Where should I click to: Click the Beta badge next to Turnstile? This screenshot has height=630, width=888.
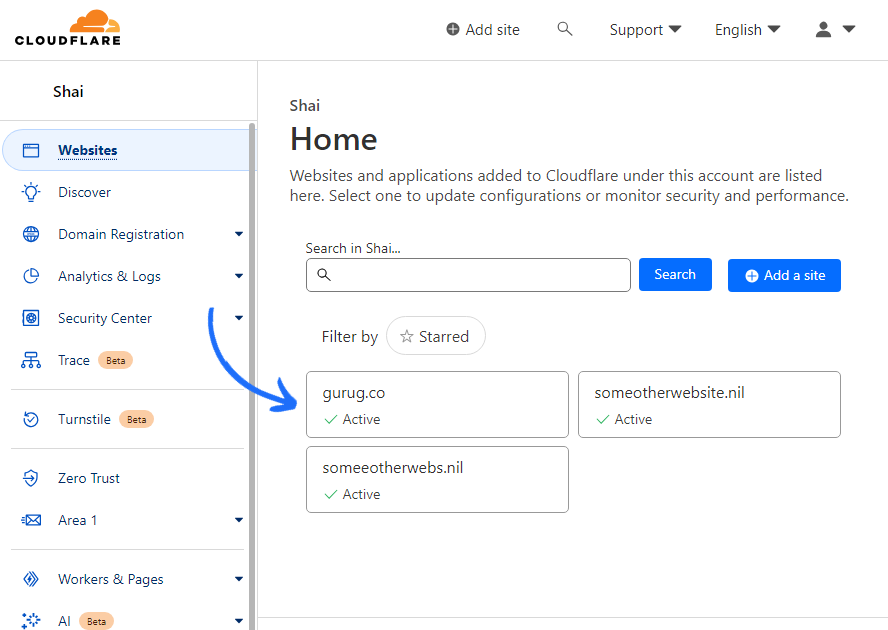(x=136, y=419)
